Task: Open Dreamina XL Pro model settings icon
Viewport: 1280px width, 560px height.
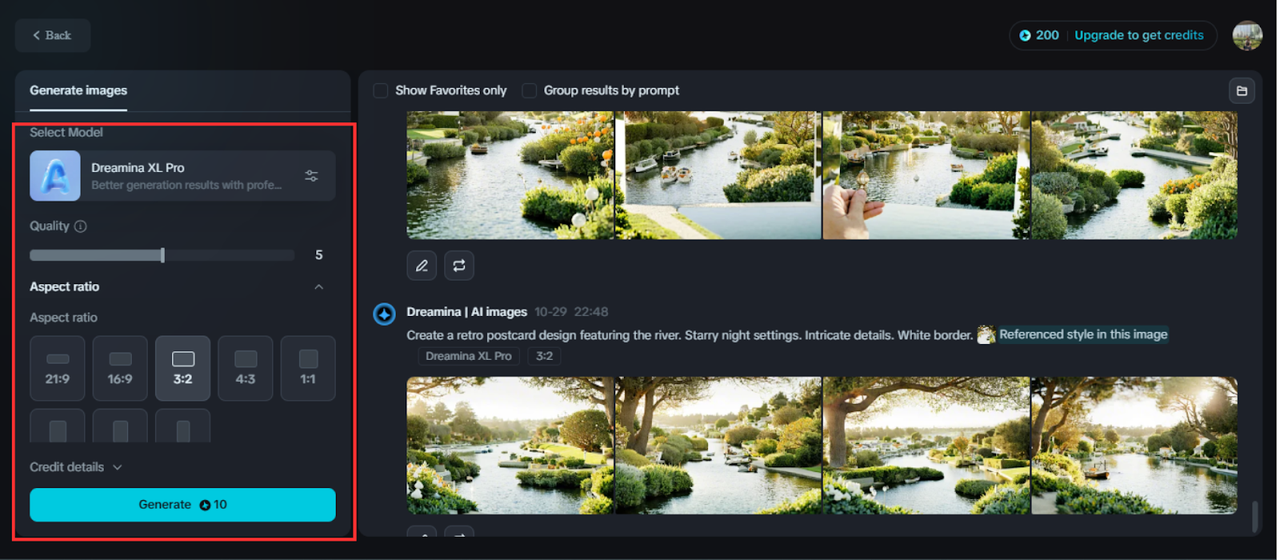Action: 312,176
